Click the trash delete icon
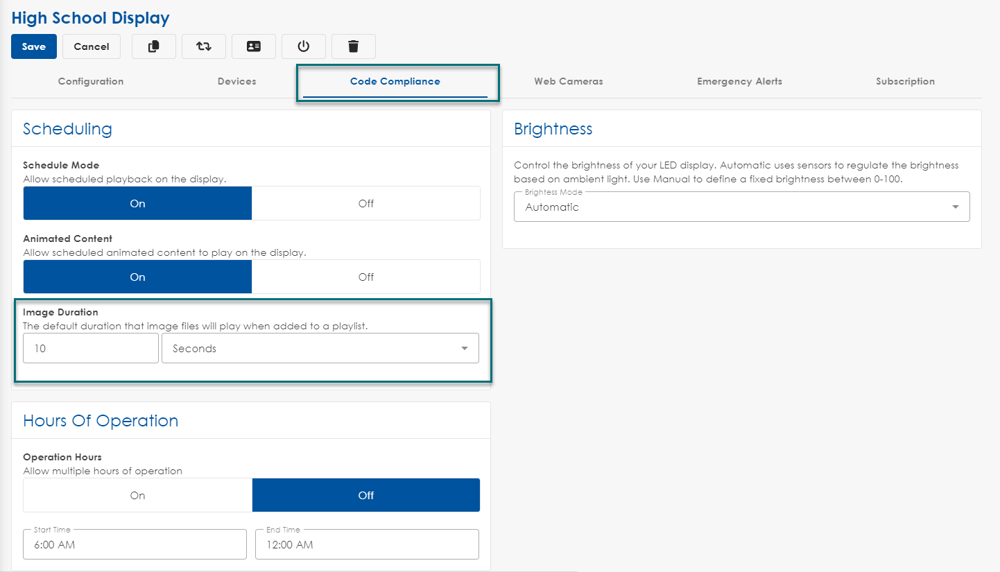 (x=353, y=46)
